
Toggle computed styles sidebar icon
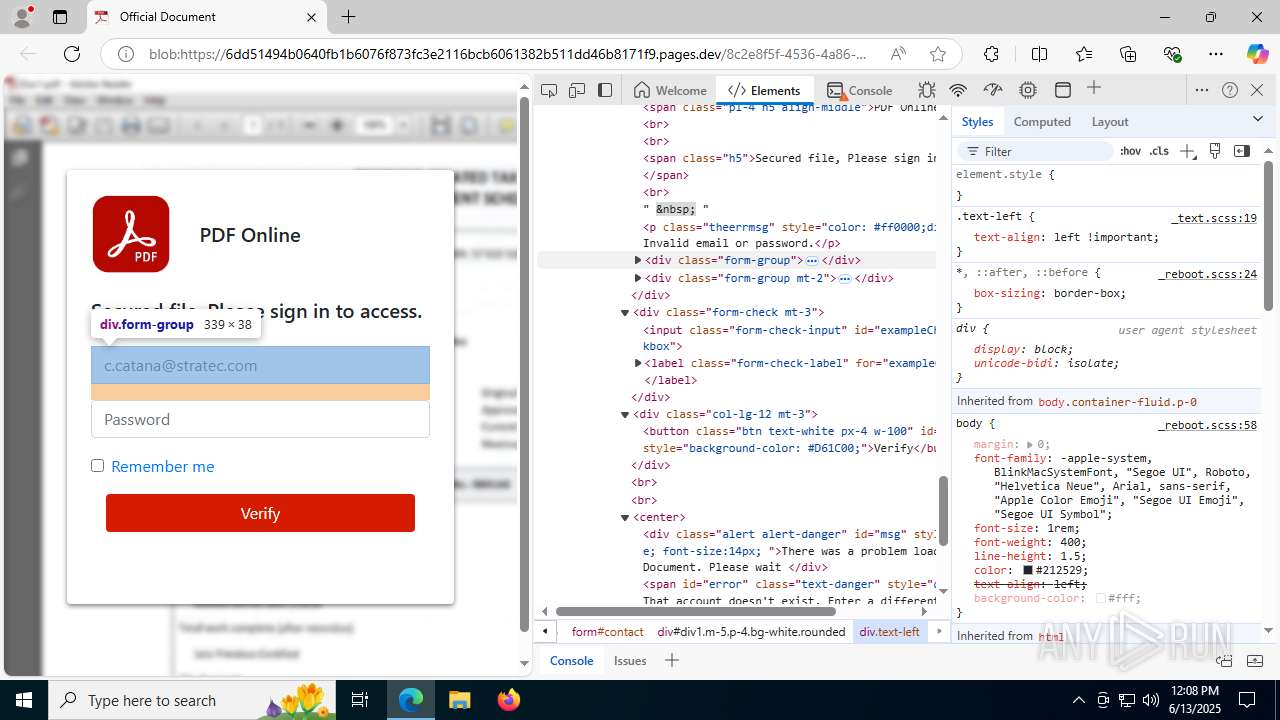[x=1242, y=151]
